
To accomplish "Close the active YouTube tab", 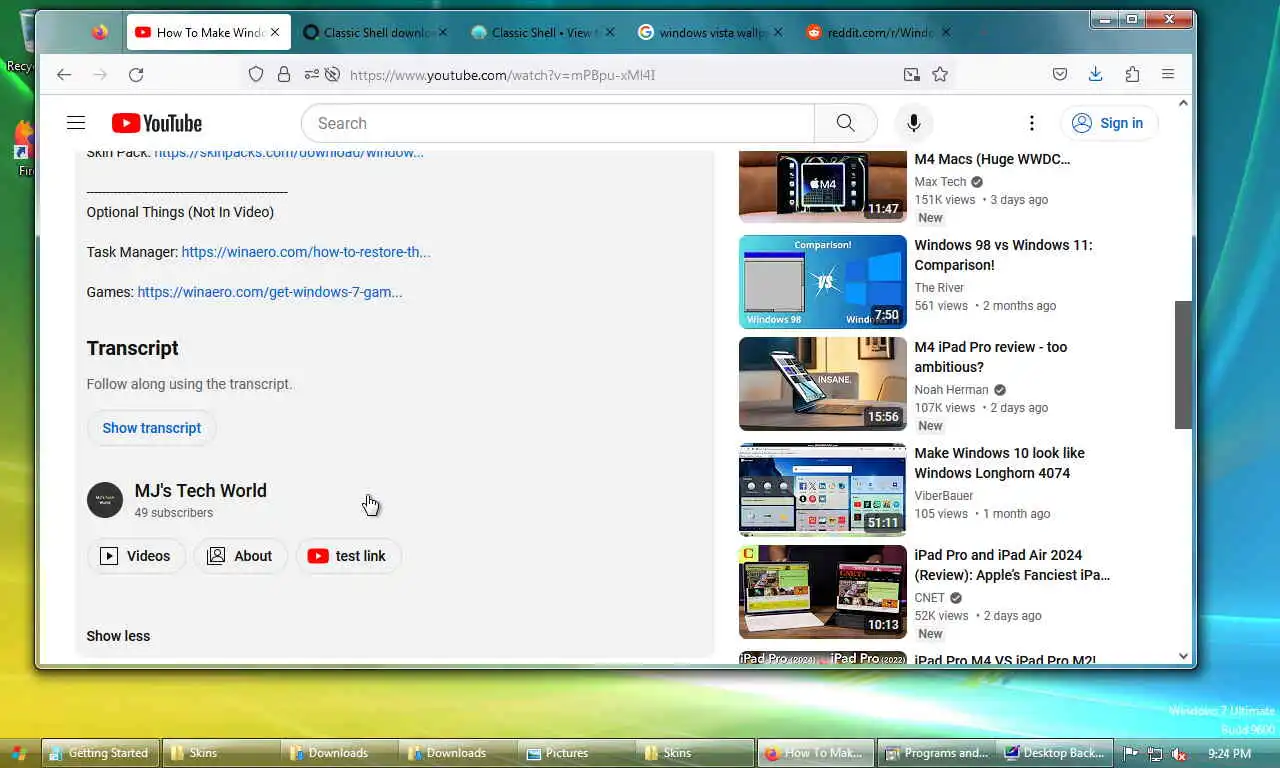I will (x=275, y=32).
